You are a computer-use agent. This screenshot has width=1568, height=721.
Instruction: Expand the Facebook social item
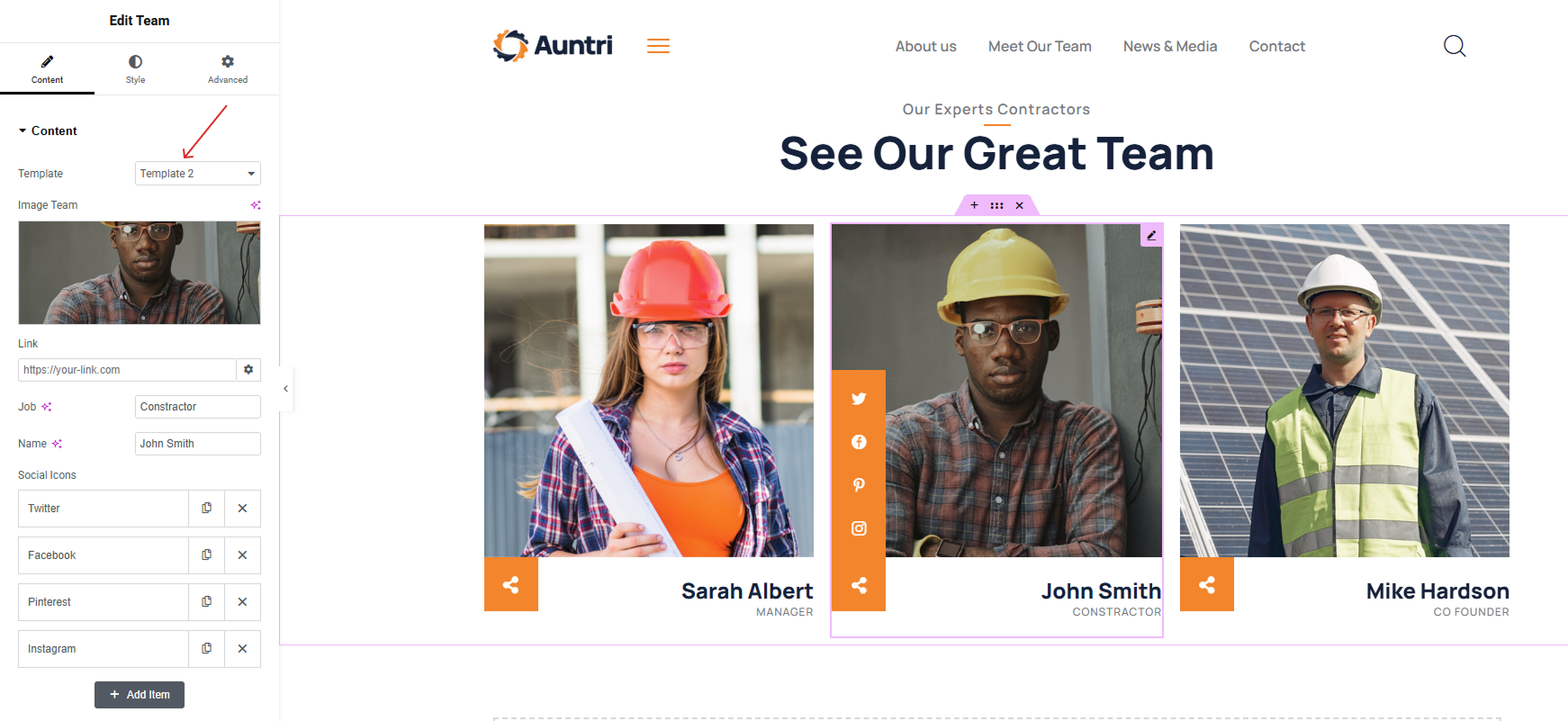coord(104,555)
